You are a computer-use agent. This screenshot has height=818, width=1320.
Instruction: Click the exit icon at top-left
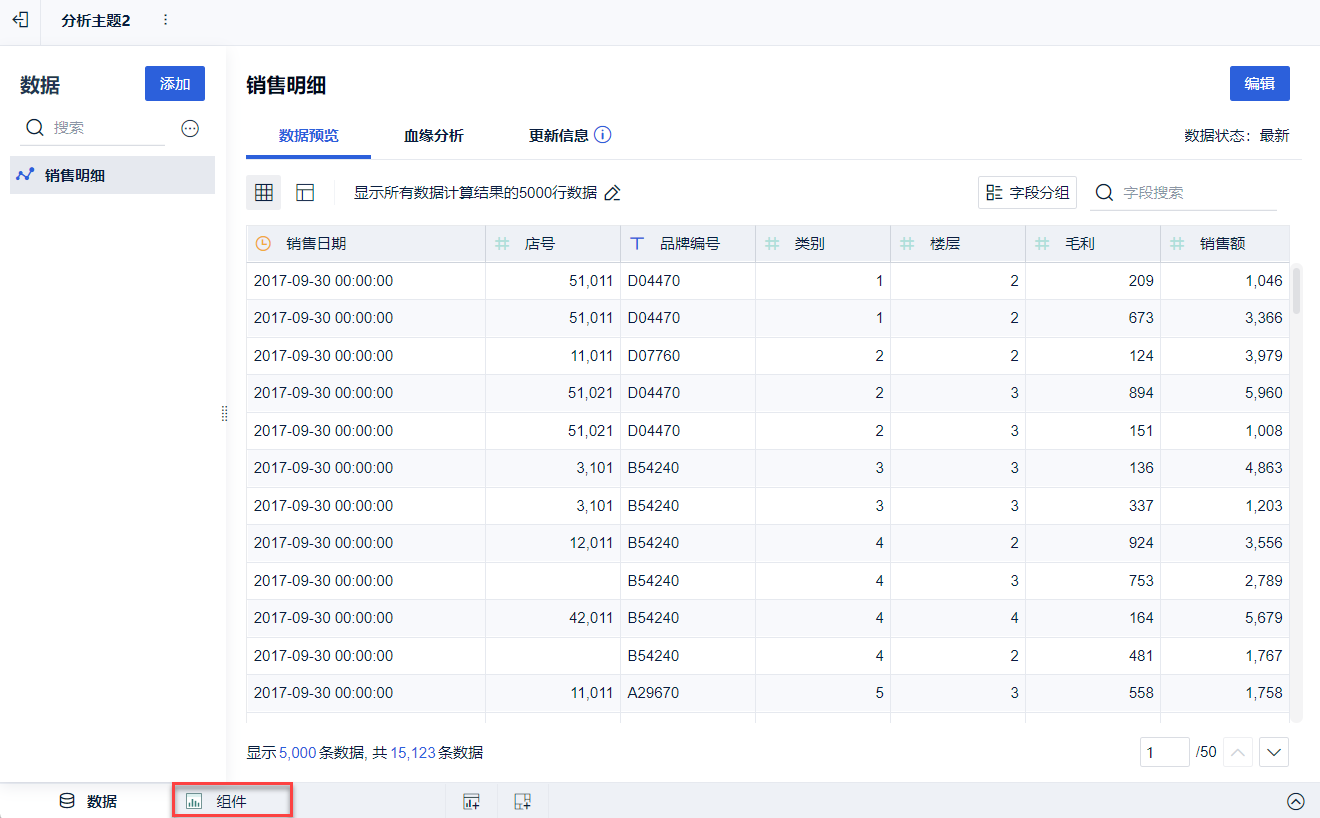(20, 20)
